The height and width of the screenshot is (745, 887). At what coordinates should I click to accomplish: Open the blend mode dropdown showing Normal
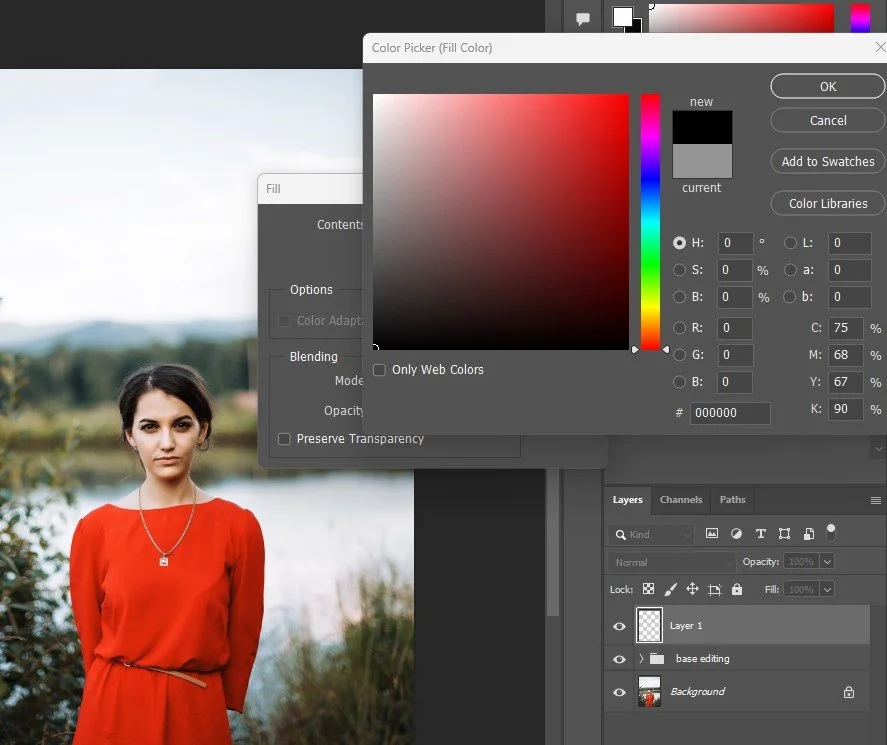click(670, 562)
